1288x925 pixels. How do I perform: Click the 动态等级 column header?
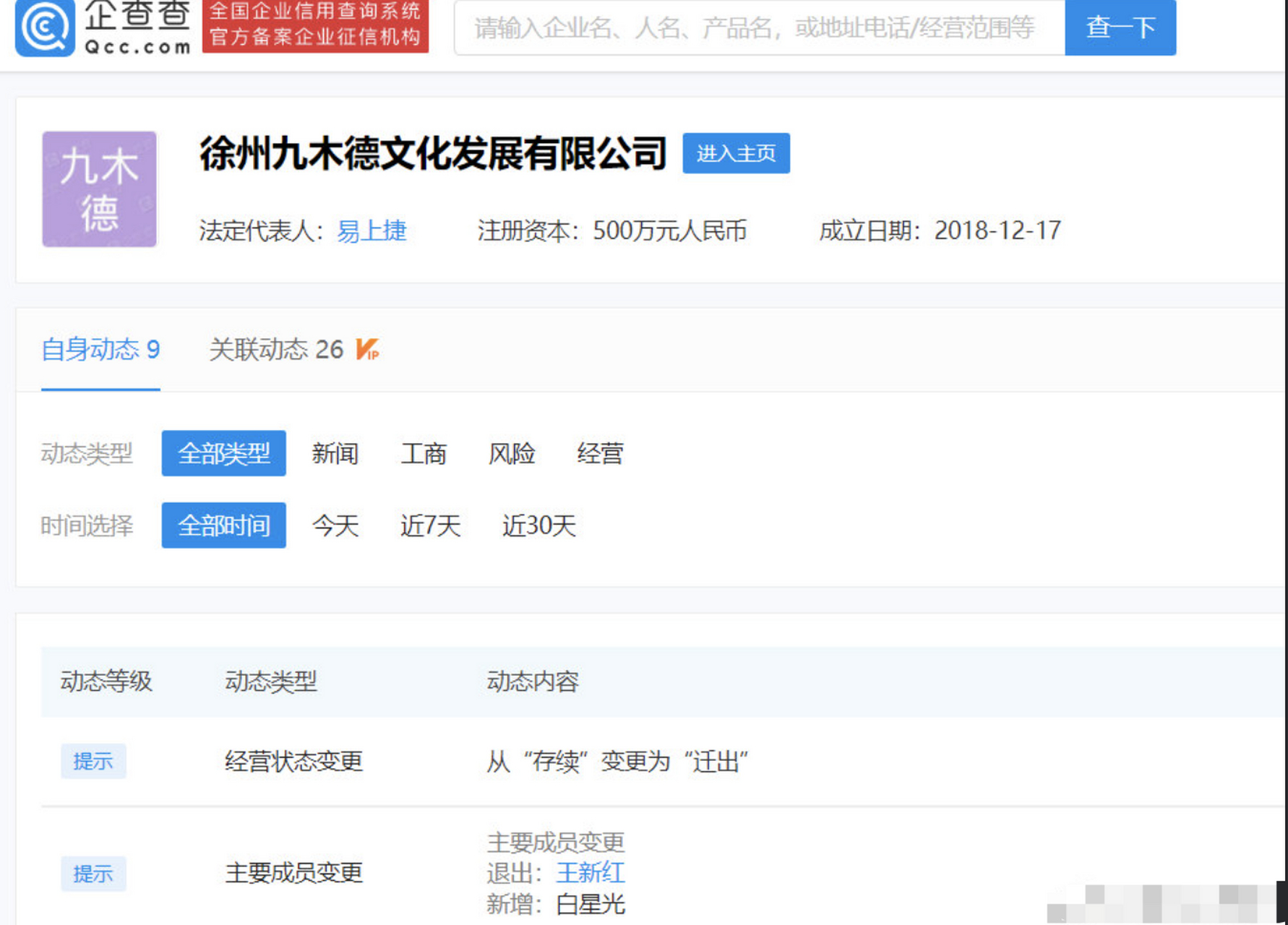tap(106, 681)
